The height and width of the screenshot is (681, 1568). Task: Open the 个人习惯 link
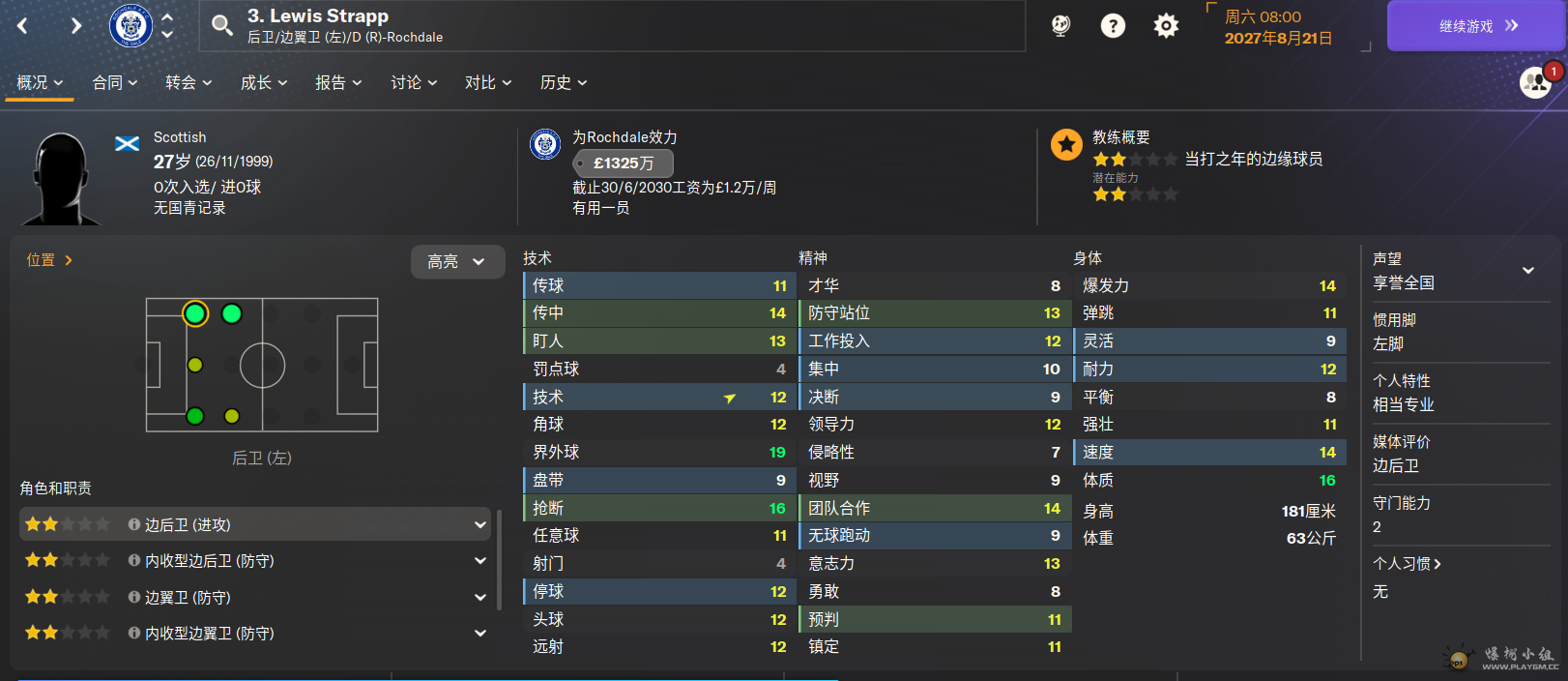click(1407, 564)
